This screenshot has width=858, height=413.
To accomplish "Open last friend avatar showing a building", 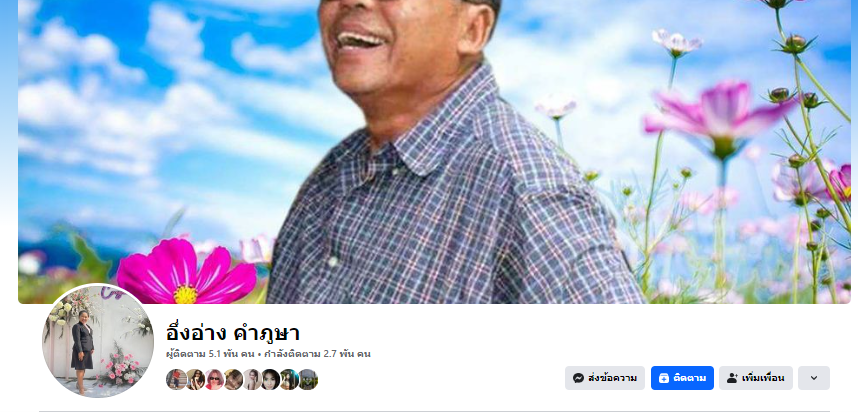I will pyautogui.click(x=308, y=379).
